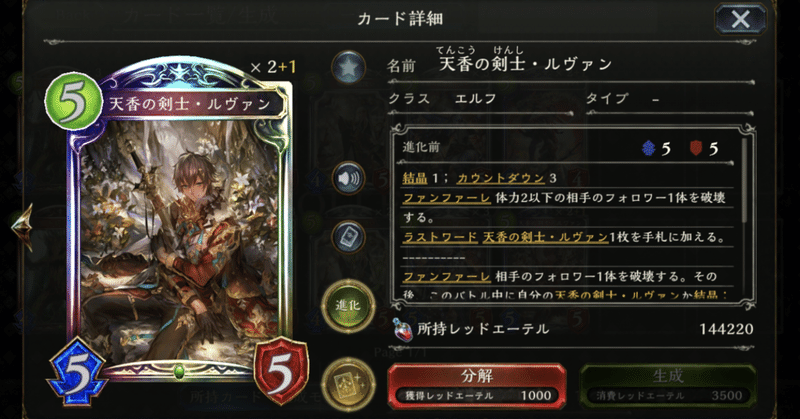
Task: Open the カウントダウン keyword link
Action: [501, 178]
